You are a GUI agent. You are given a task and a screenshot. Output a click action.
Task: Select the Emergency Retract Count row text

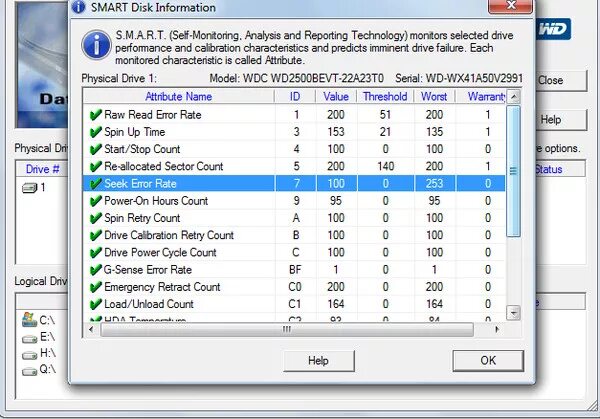coord(162,287)
